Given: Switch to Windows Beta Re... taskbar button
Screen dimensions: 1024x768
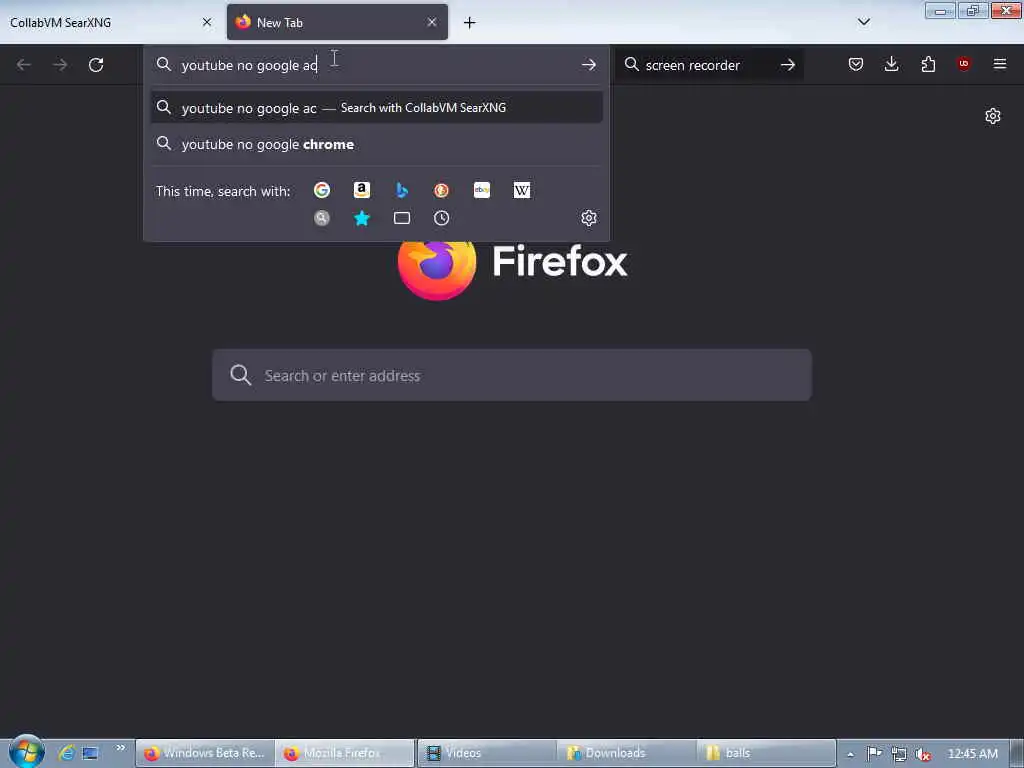Looking at the screenshot, I should [x=205, y=753].
